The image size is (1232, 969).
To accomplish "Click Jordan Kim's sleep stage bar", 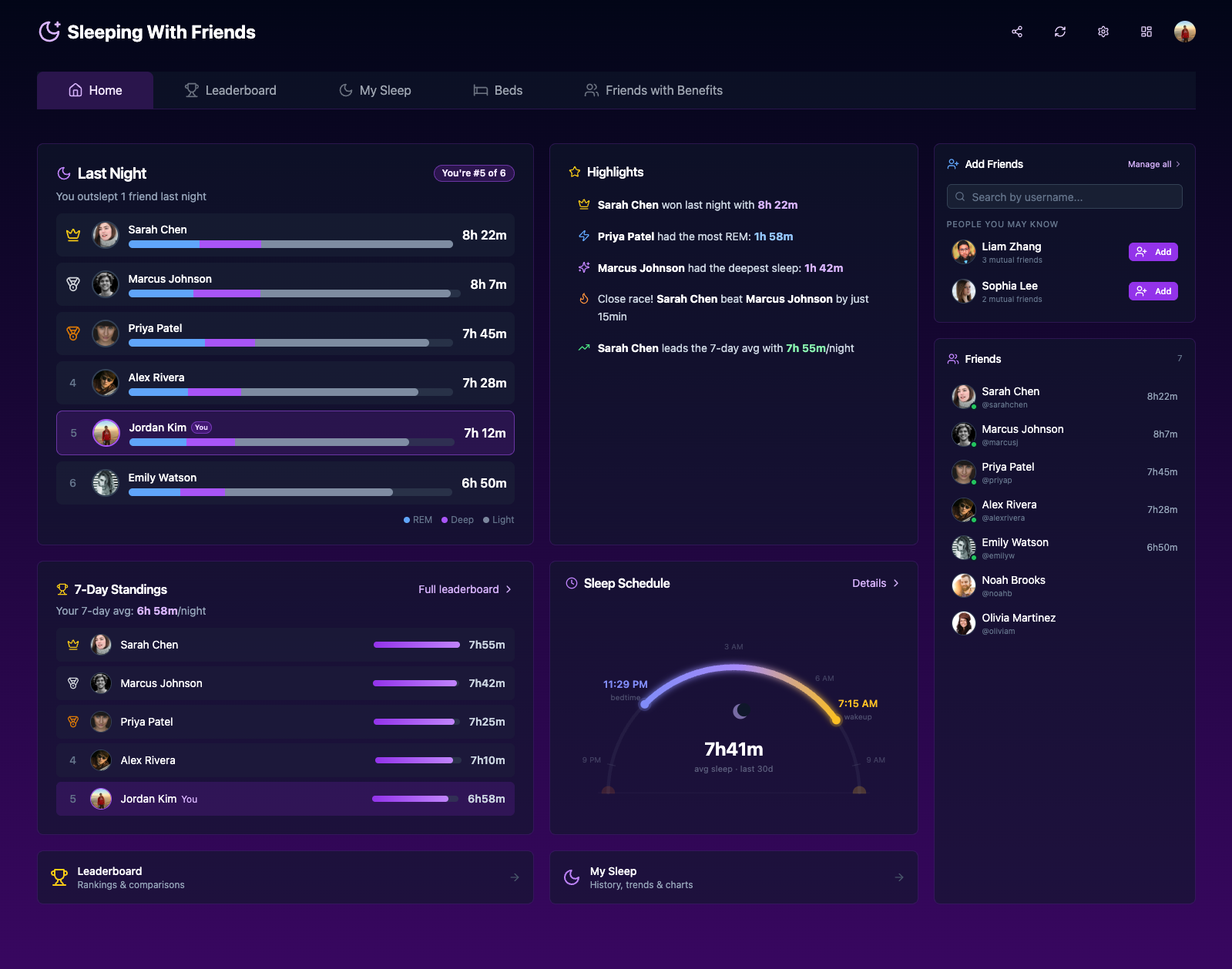I will point(291,442).
